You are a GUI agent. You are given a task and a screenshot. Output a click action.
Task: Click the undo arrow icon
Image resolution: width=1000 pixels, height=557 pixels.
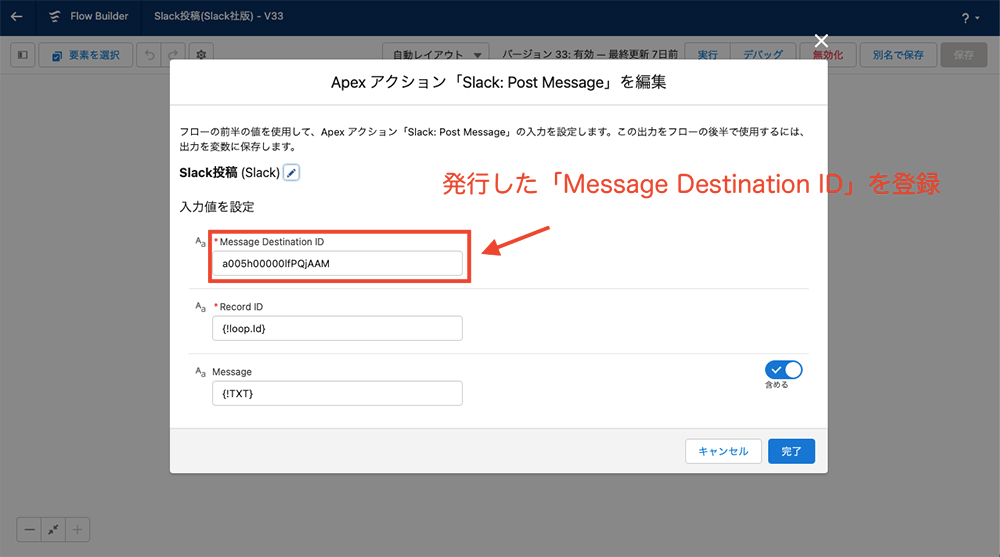pyautogui.click(x=149, y=55)
